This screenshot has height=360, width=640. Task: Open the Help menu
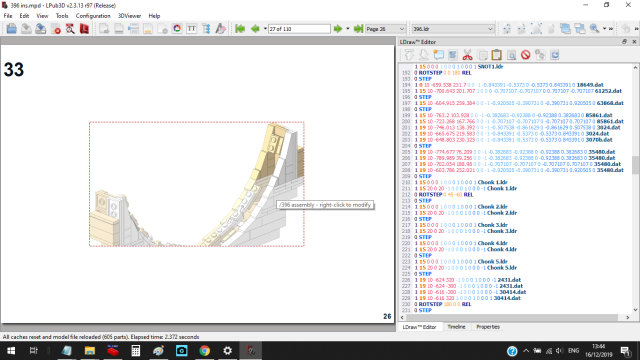(154, 16)
